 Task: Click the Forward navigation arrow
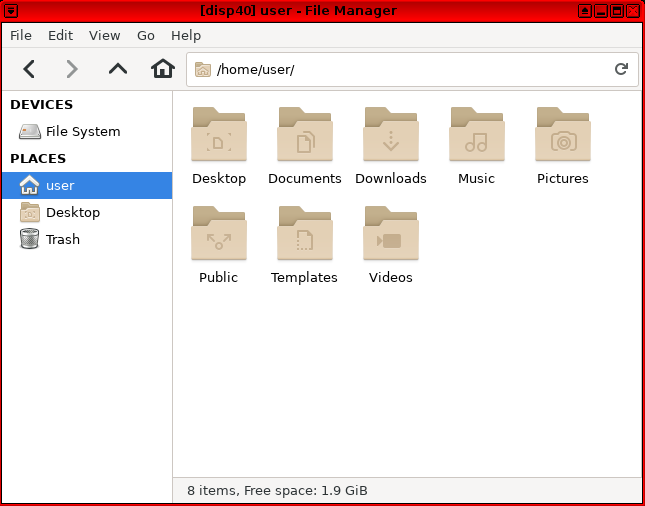pos(72,69)
